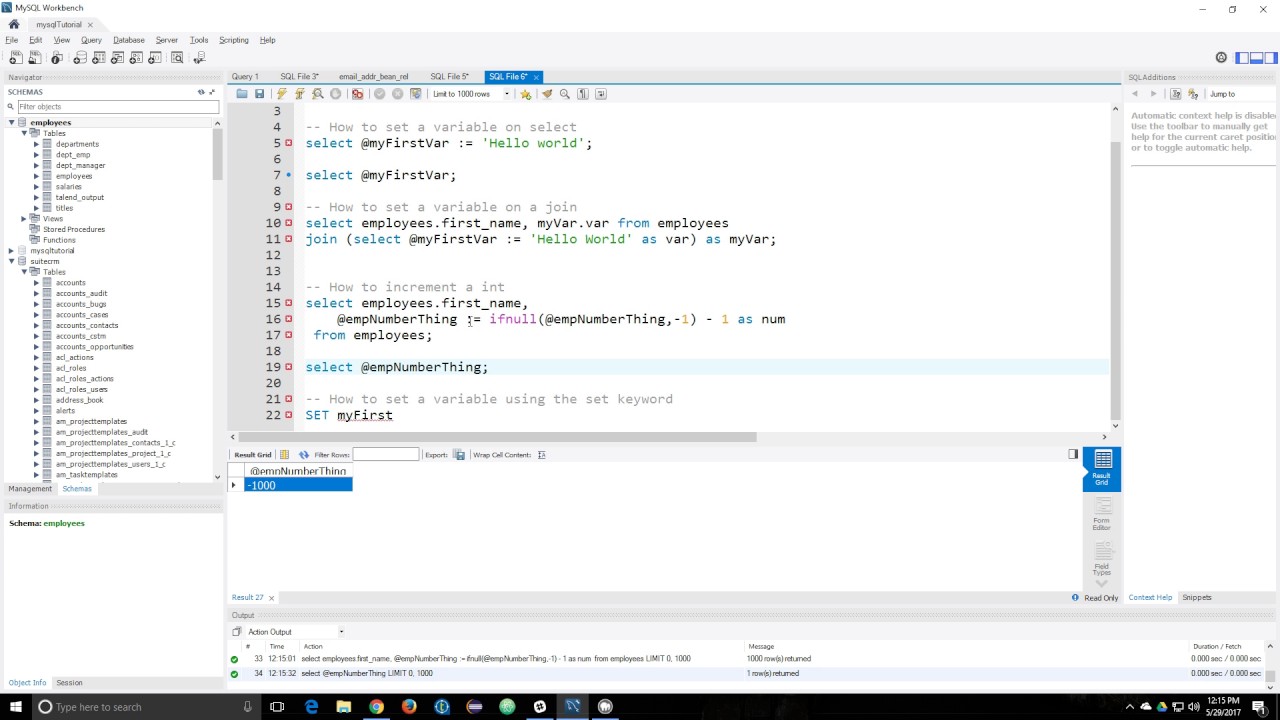Expand the departments table node
Screen dimensions: 1280x720
pos(34,144)
